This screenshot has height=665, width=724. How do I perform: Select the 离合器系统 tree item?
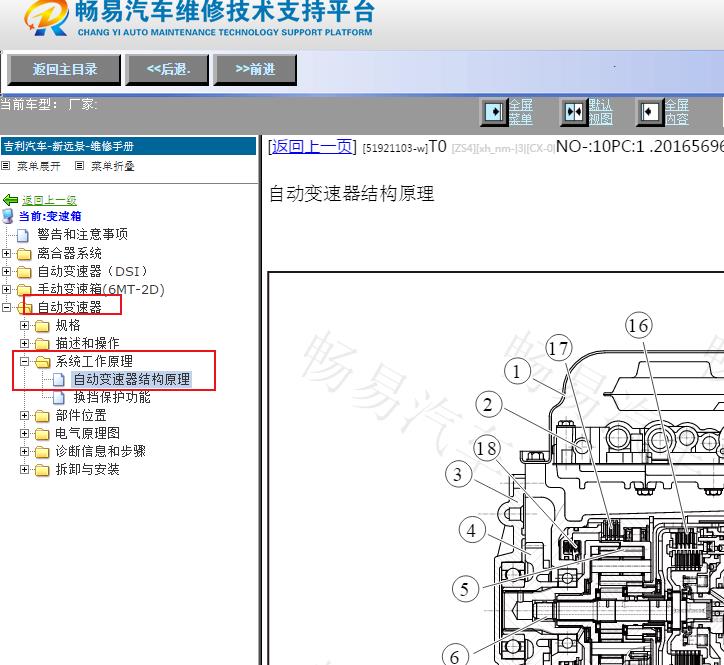tap(69, 253)
